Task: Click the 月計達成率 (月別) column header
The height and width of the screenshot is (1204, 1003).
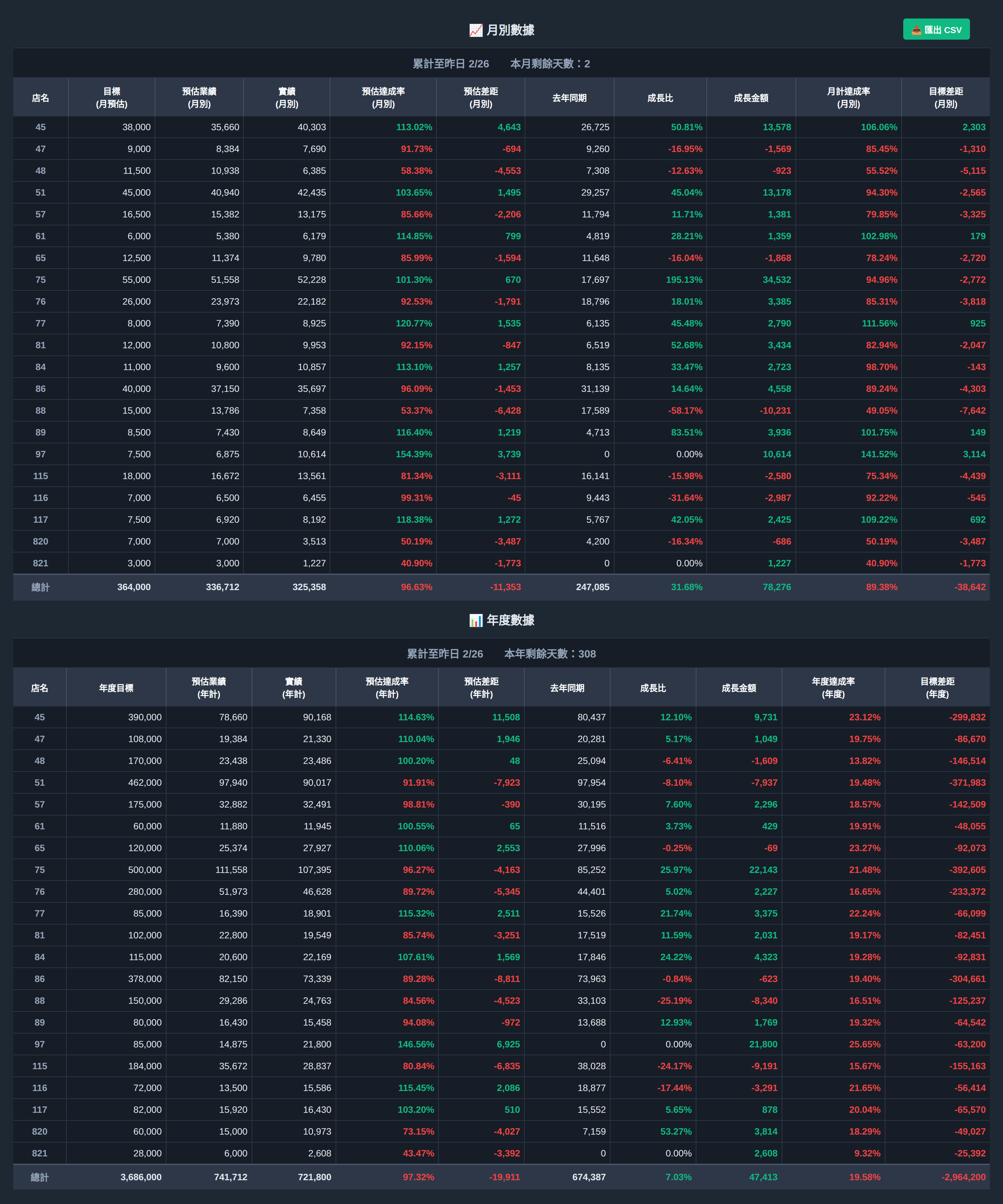Action: click(x=848, y=97)
